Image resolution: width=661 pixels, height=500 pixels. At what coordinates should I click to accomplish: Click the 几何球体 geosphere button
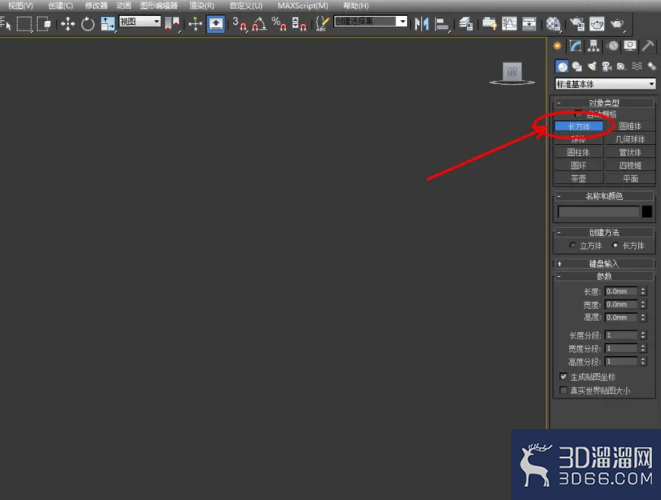tap(630, 139)
